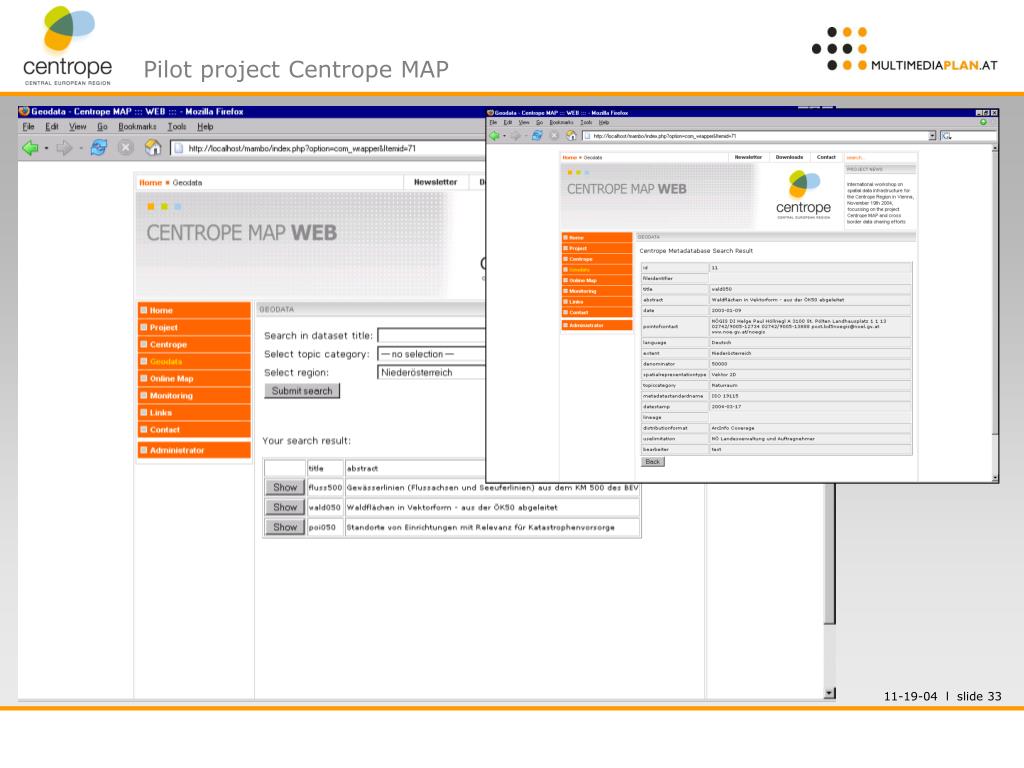
Task: Click Home breadcrumb link in large window
Action: point(150,183)
